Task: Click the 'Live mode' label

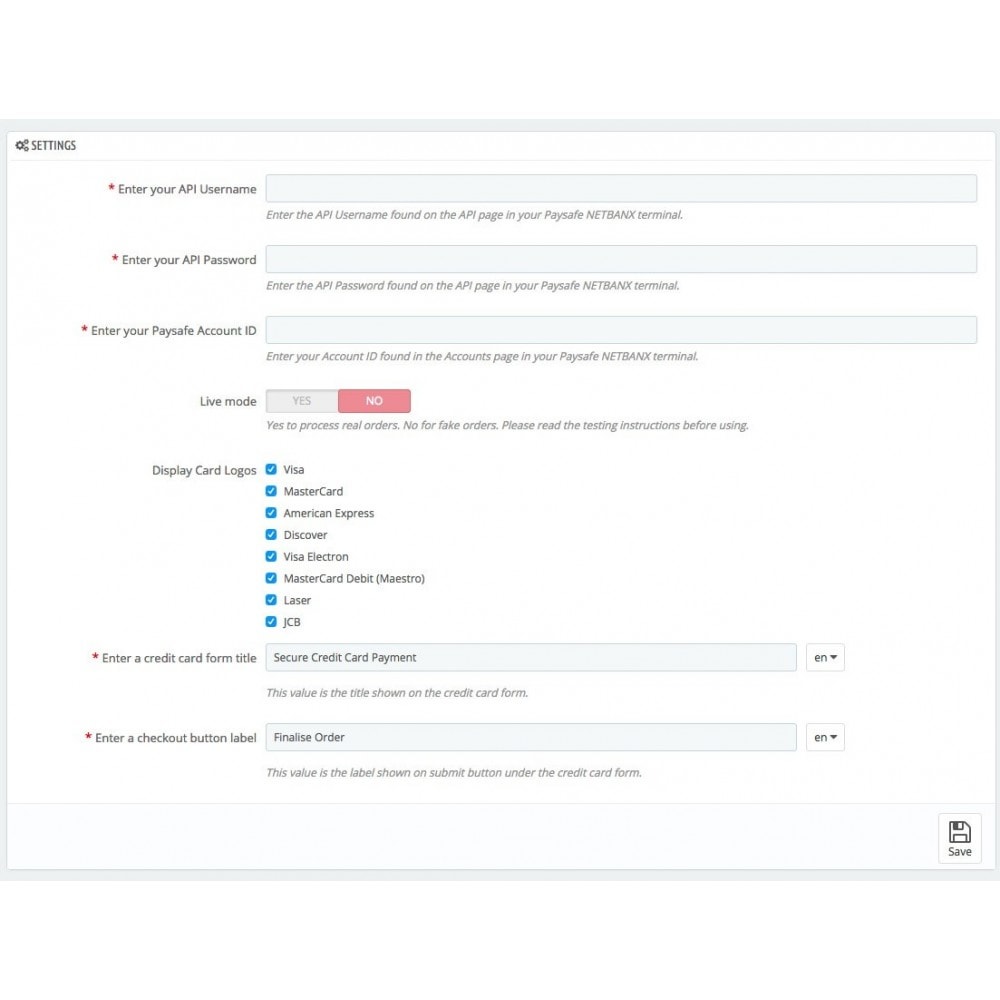Action: [x=228, y=402]
